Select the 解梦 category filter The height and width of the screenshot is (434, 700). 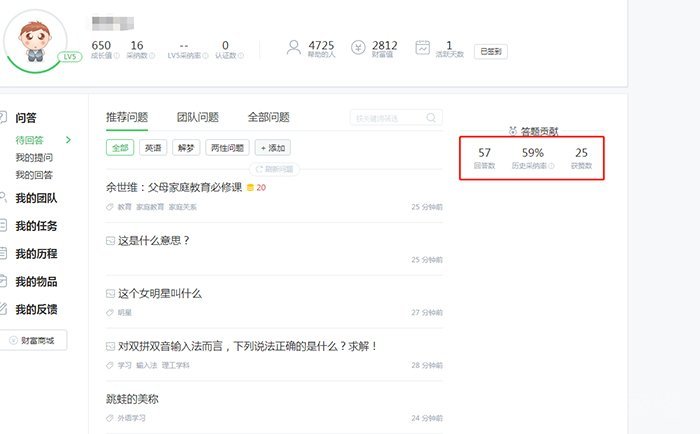coord(186,148)
